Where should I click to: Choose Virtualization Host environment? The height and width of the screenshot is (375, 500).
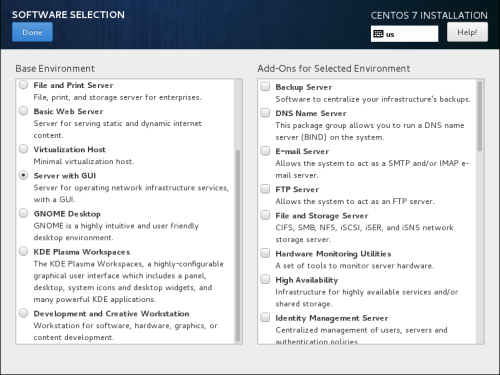coord(23,149)
